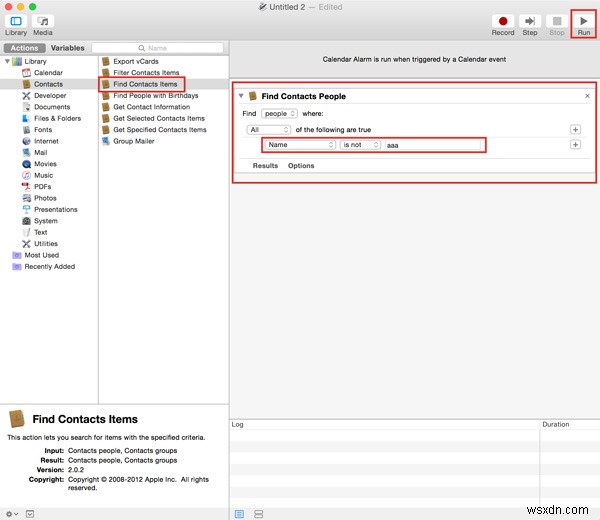Add criteria row next to Name rule
The width and height of the screenshot is (600, 520).
(575, 145)
